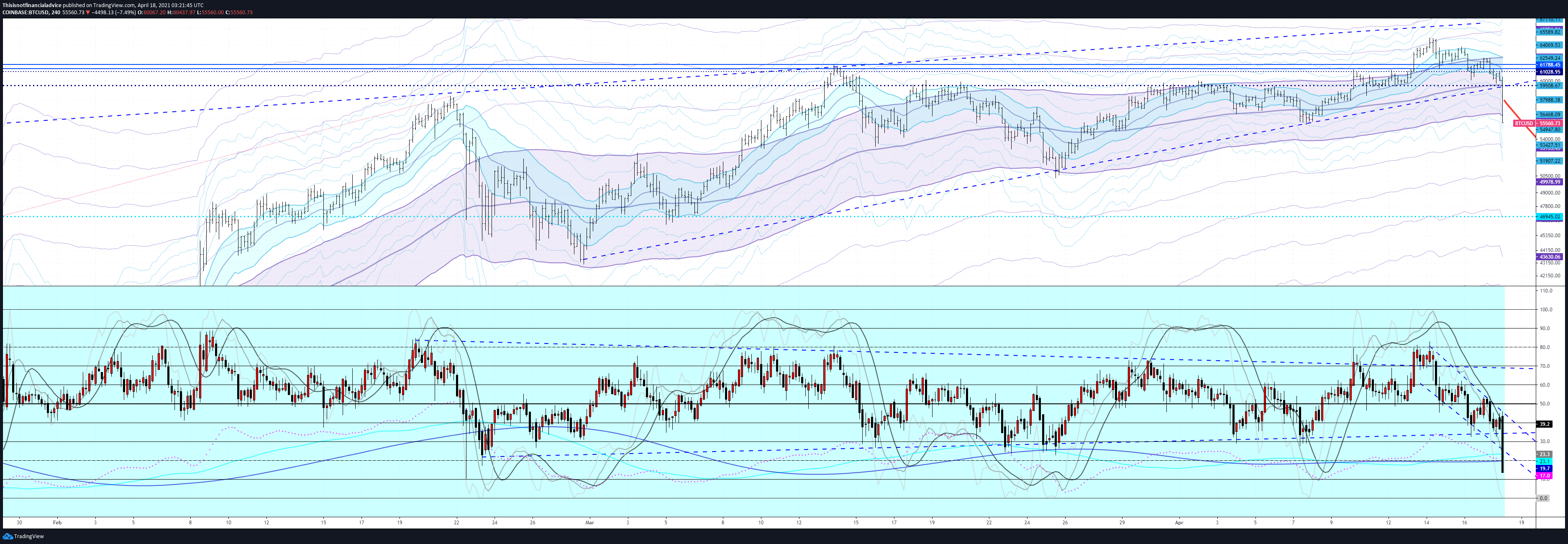Click the Feb date label on time axis
The image size is (1568, 544).
[57, 523]
